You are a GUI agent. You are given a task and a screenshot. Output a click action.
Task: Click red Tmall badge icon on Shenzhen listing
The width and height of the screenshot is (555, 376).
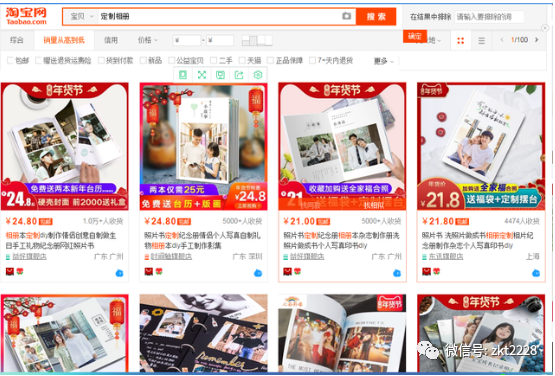(x=149, y=272)
